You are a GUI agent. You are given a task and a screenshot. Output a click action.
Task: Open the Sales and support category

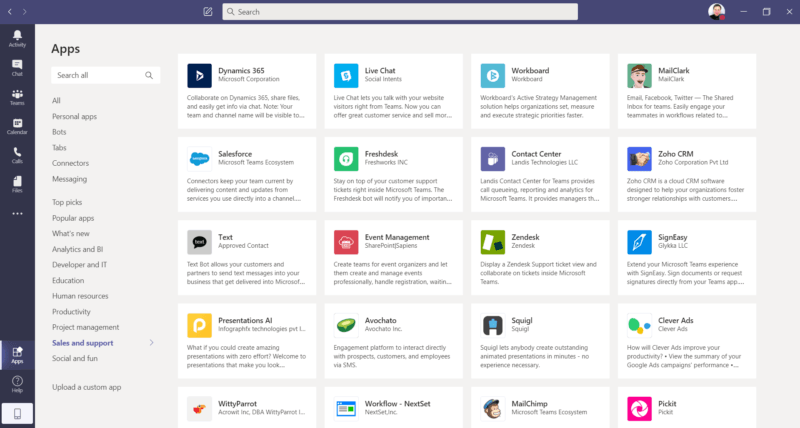click(x=83, y=343)
